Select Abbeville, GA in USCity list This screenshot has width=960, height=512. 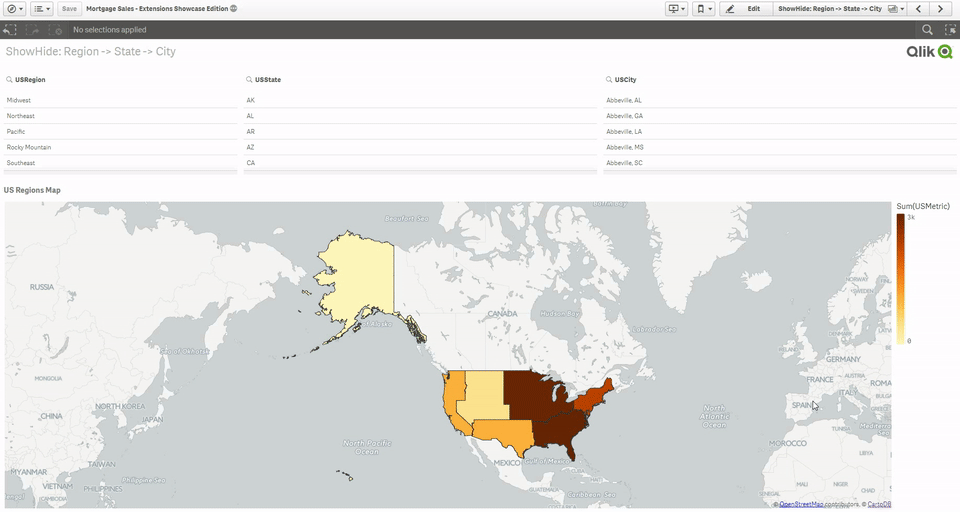coord(779,116)
